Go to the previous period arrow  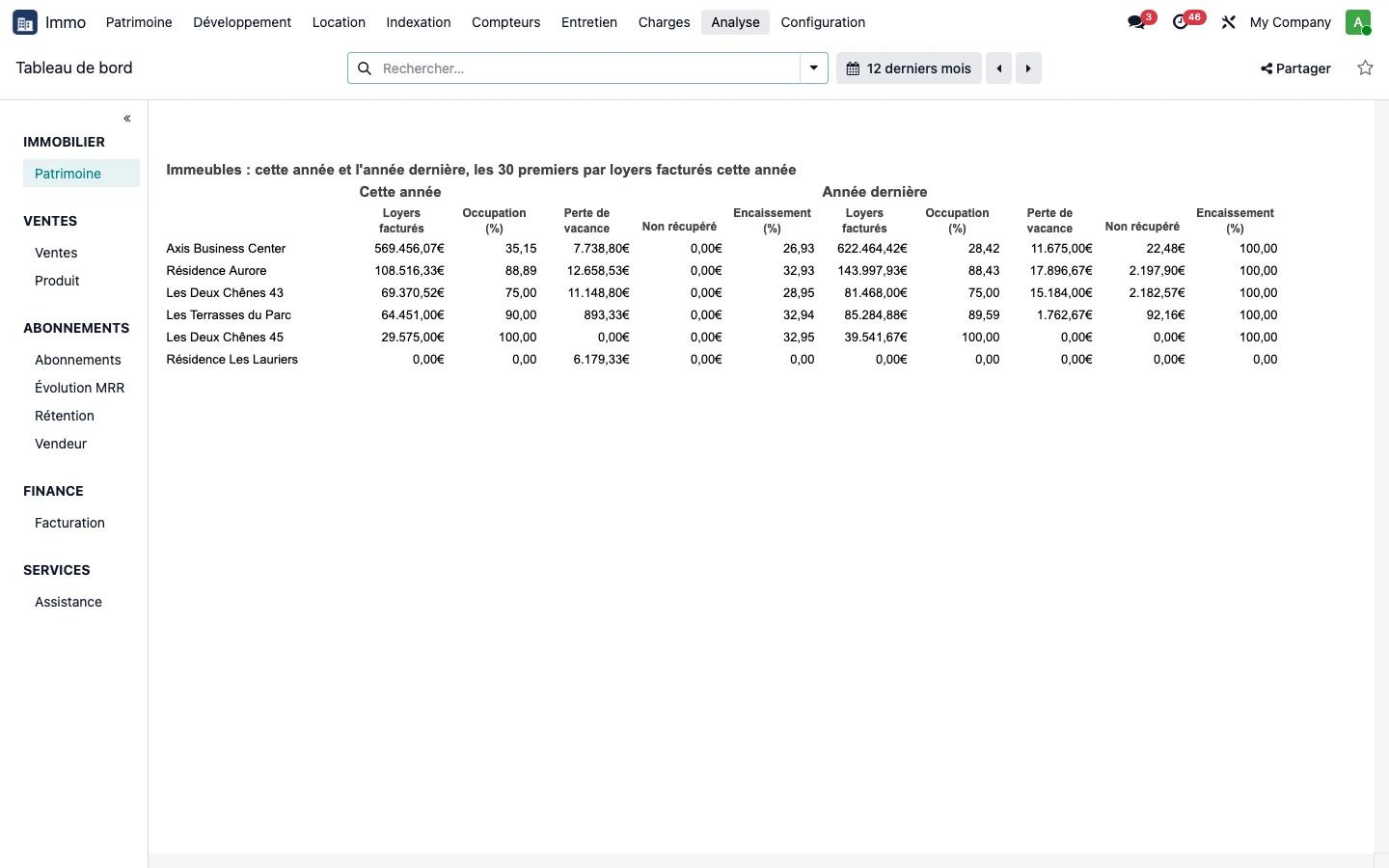pos(999,68)
